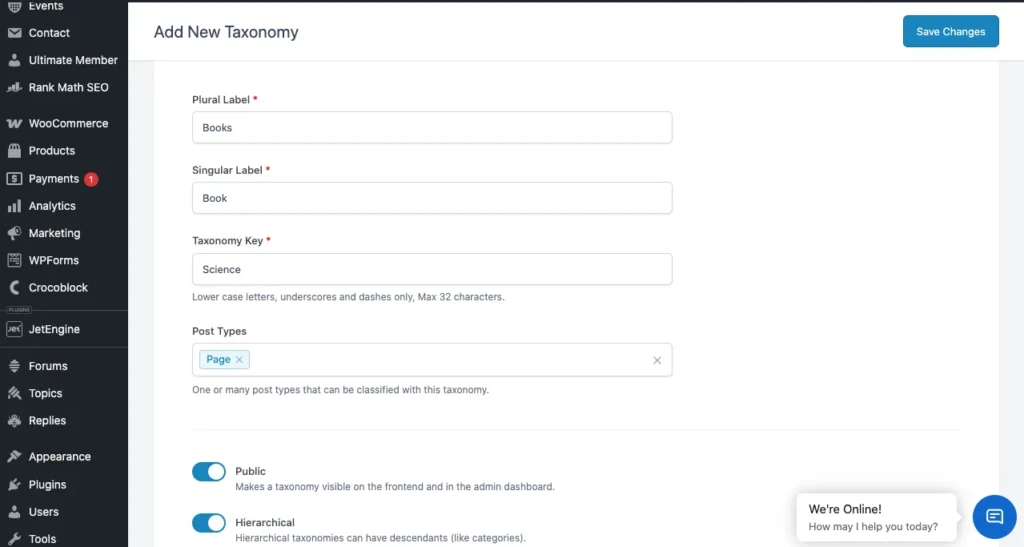This screenshot has width=1024, height=547.
Task: Click the Marketing megaphone icon
Action: point(14,233)
